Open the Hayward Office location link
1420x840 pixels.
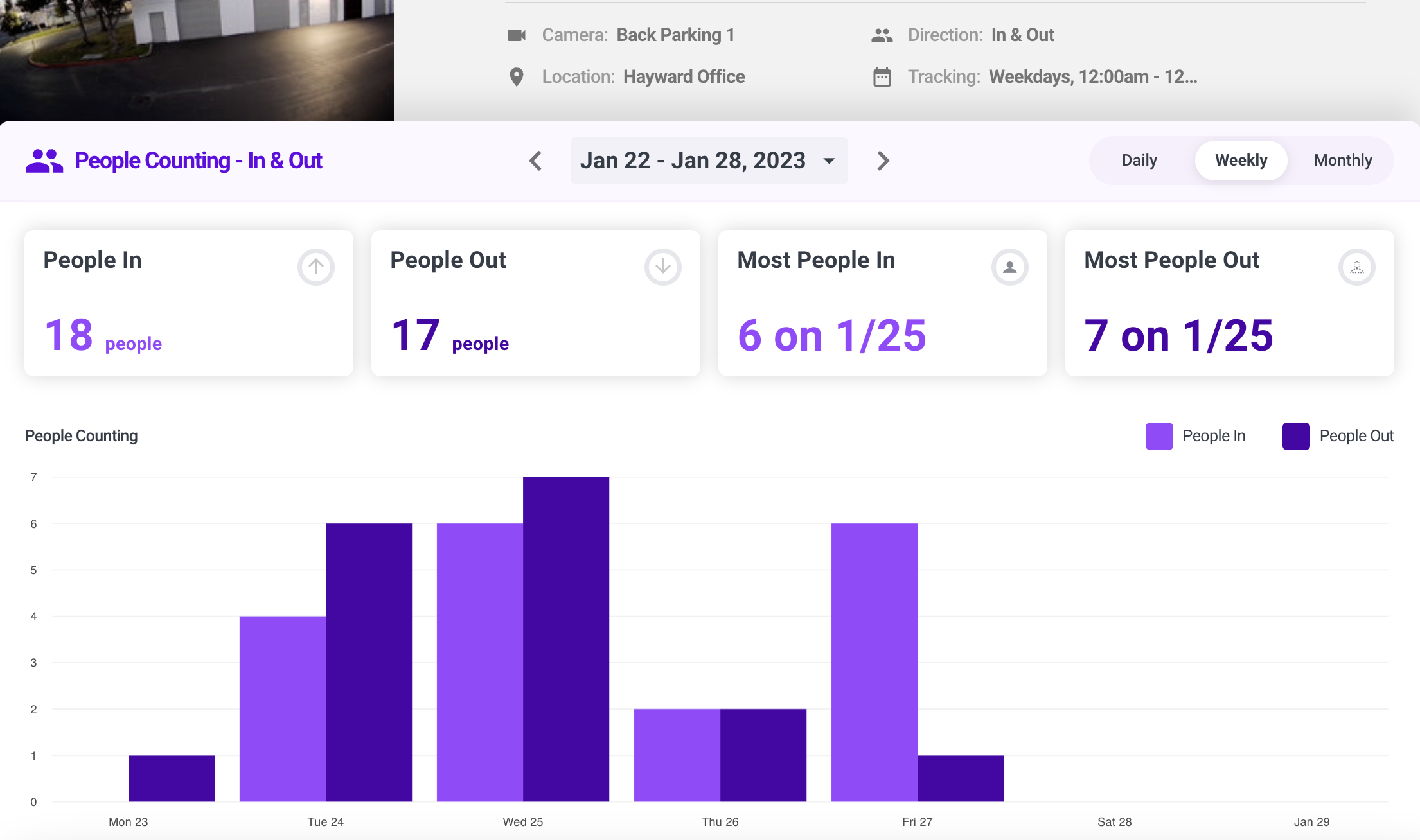pos(684,76)
